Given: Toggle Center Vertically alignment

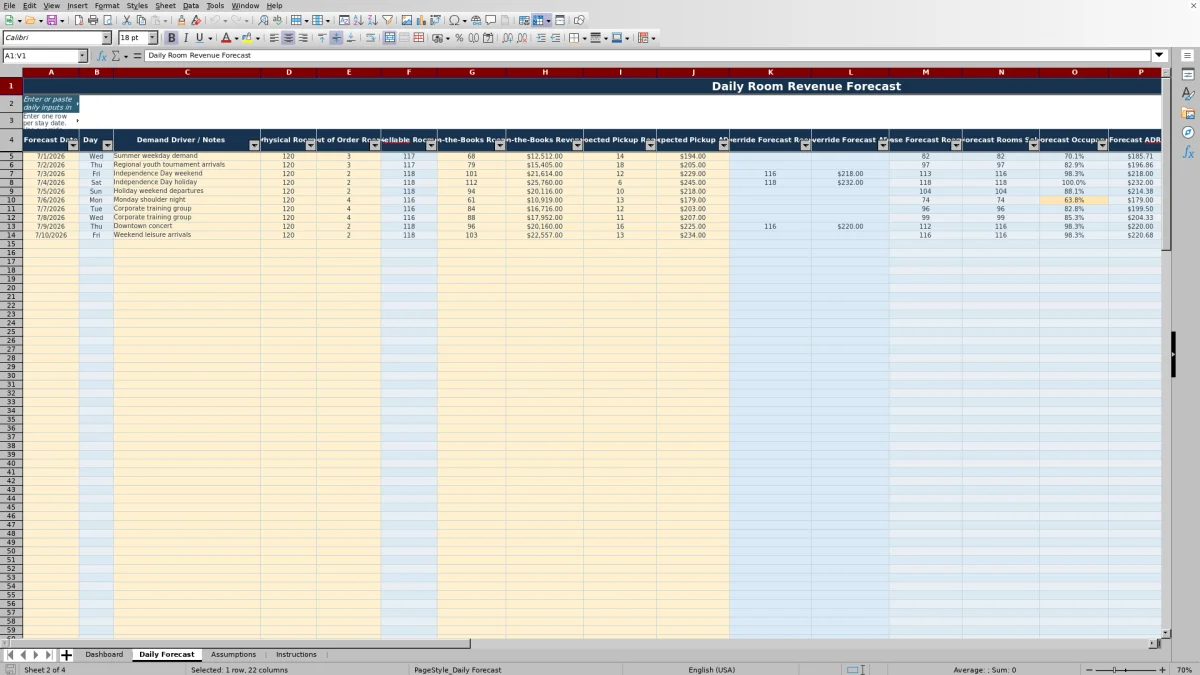Looking at the screenshot, I should tap(336, 38).
